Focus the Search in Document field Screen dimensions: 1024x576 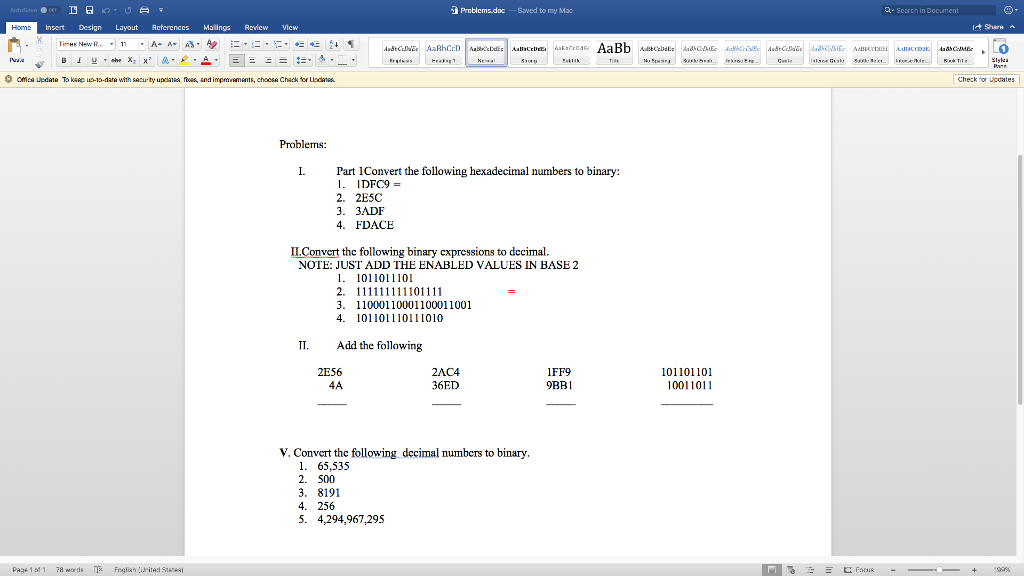tap(939, 10)
